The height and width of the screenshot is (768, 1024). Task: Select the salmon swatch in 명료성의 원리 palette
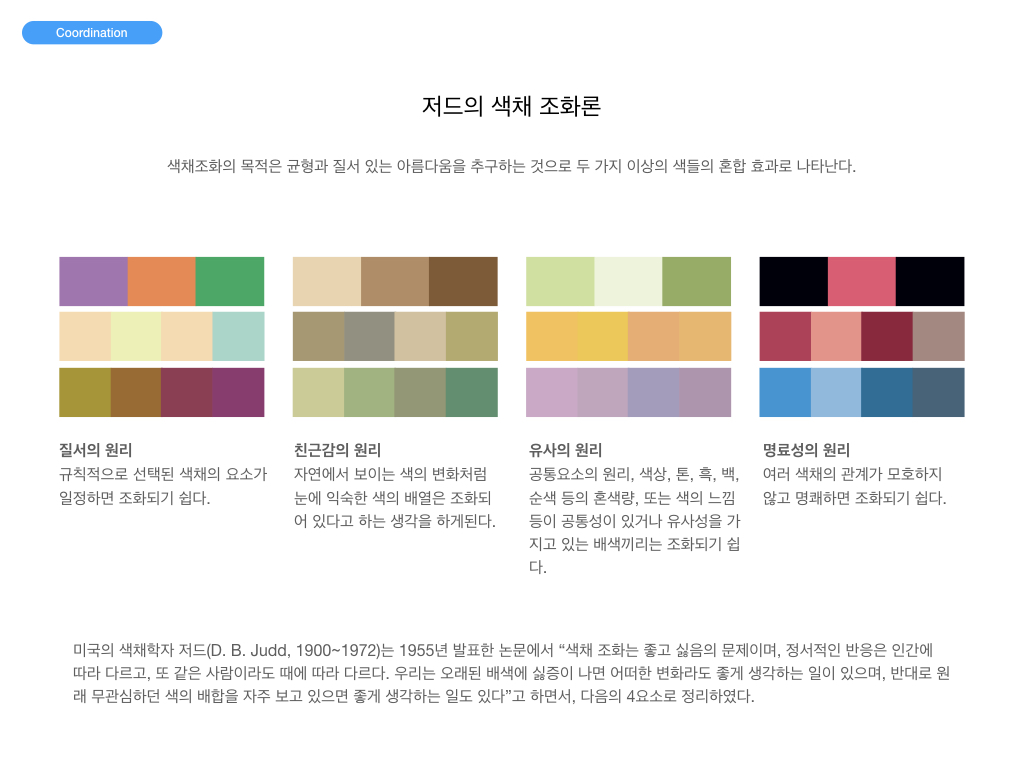point(836,336)
